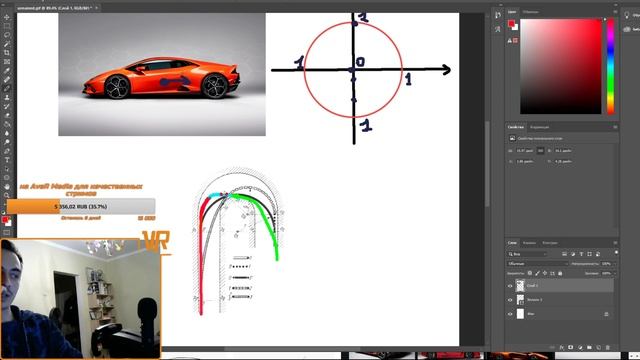Image resolution: width=640 pixels, height=360 pixels.
Task: Select the Gradient tool
Action: [x=7, y=124]
